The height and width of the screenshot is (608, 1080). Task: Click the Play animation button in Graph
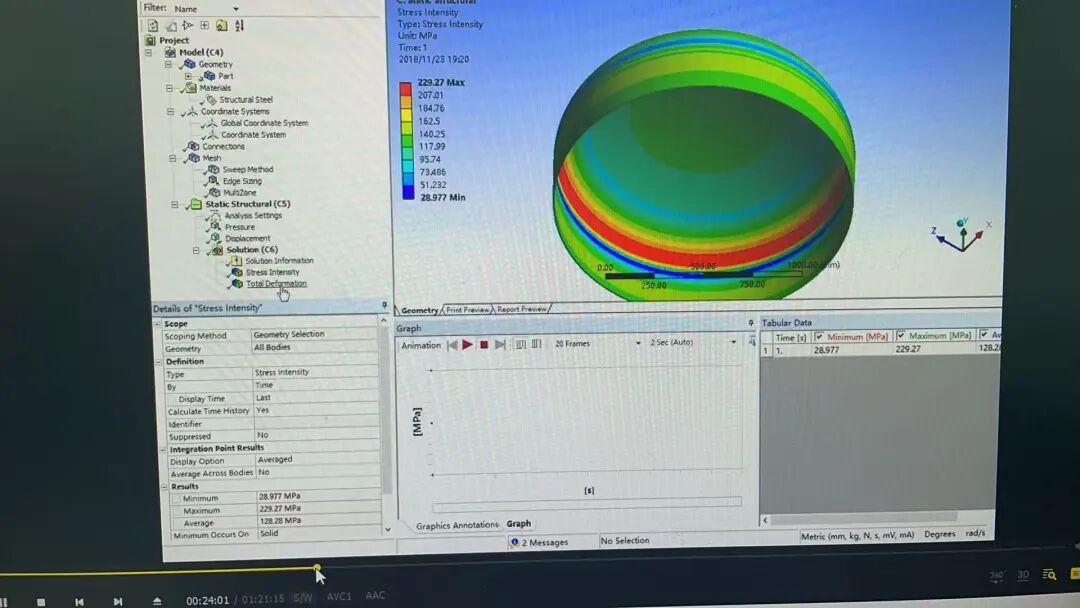pyautogui.click(x=468, y=344)
